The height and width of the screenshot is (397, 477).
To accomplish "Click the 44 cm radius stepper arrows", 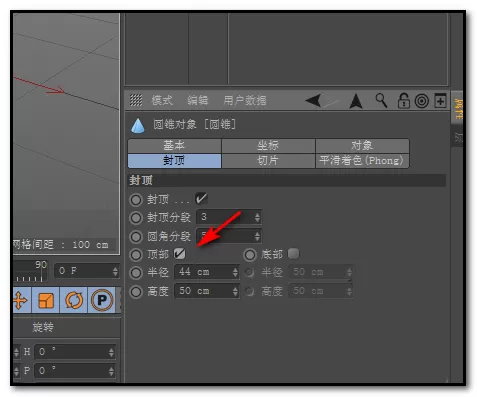I will click(x=235, y=272).
